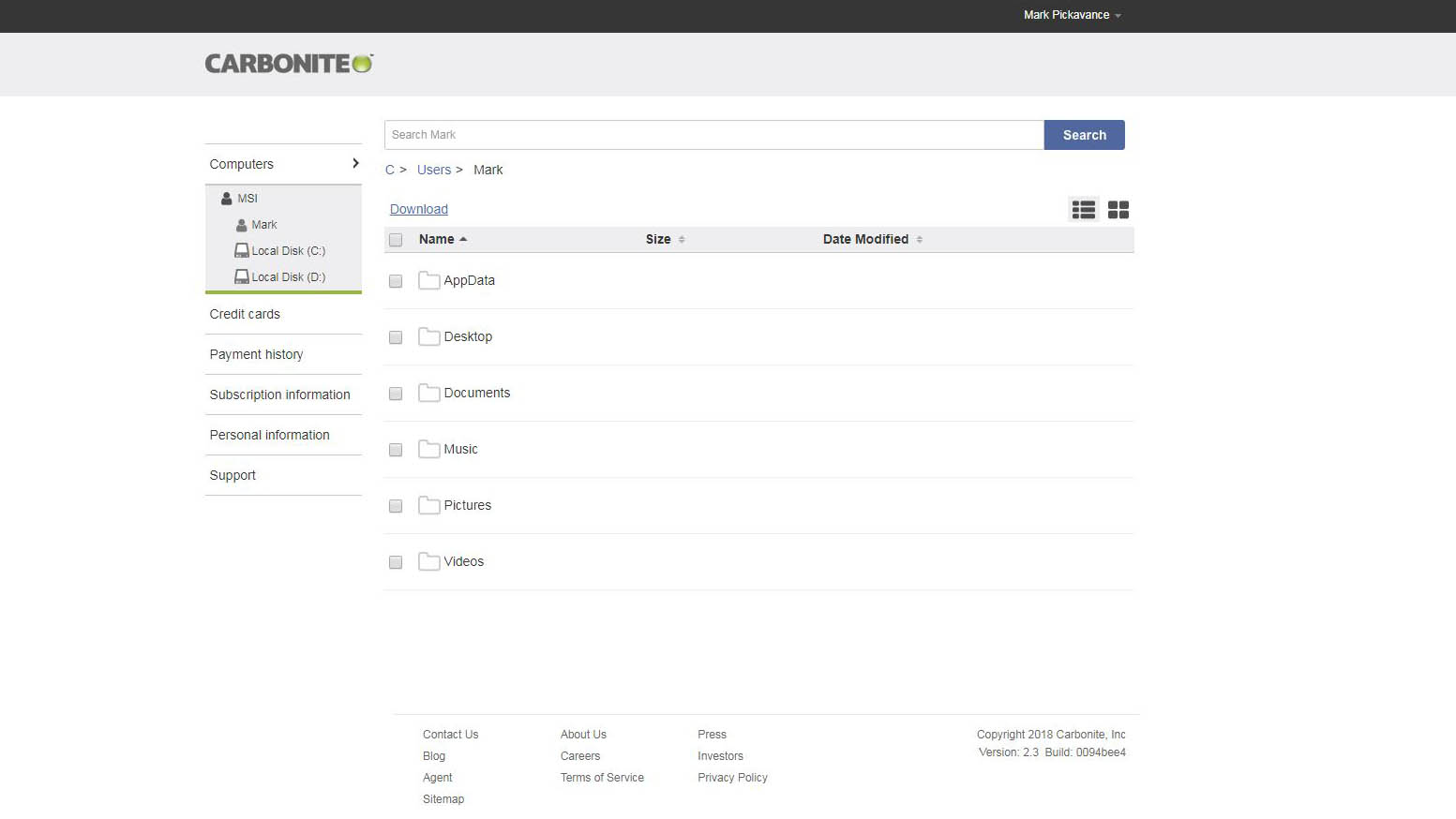The width and height of the screenshot is (1456, 819).
Task: Open the Investors footer link
Action: 720,756
